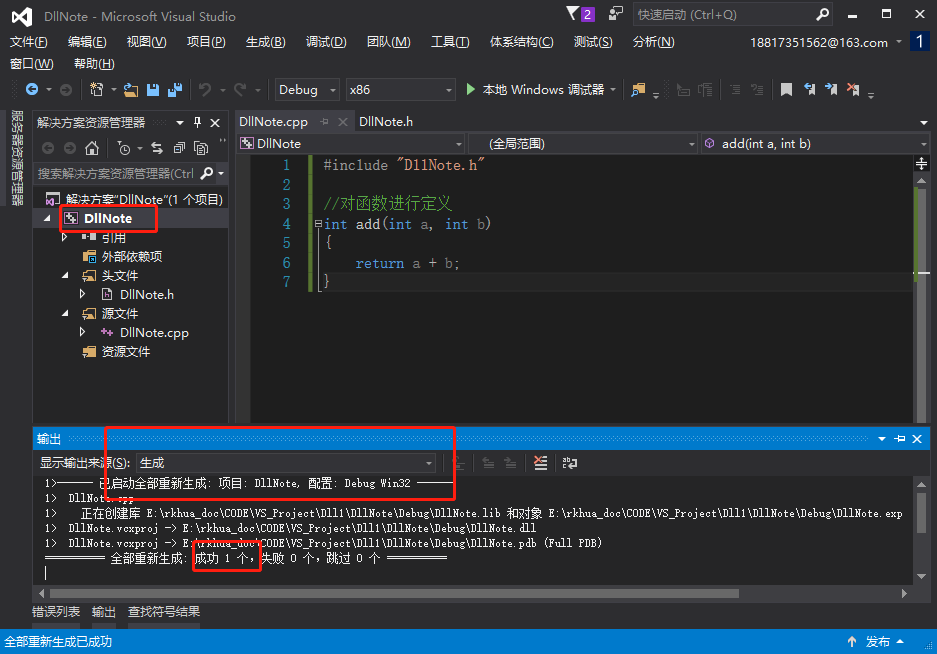Open the add(int a, int b) member dropdown
Screen dimensions: 937x654
point(815,143)
